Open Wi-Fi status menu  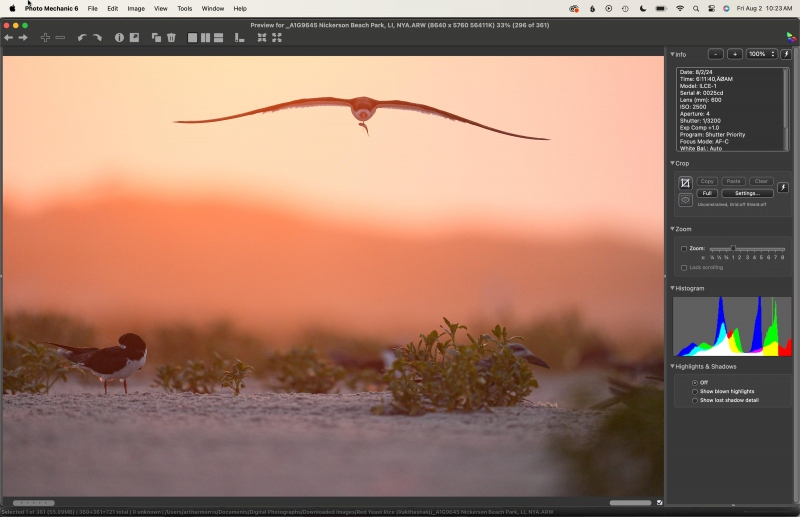pos(680,9)
